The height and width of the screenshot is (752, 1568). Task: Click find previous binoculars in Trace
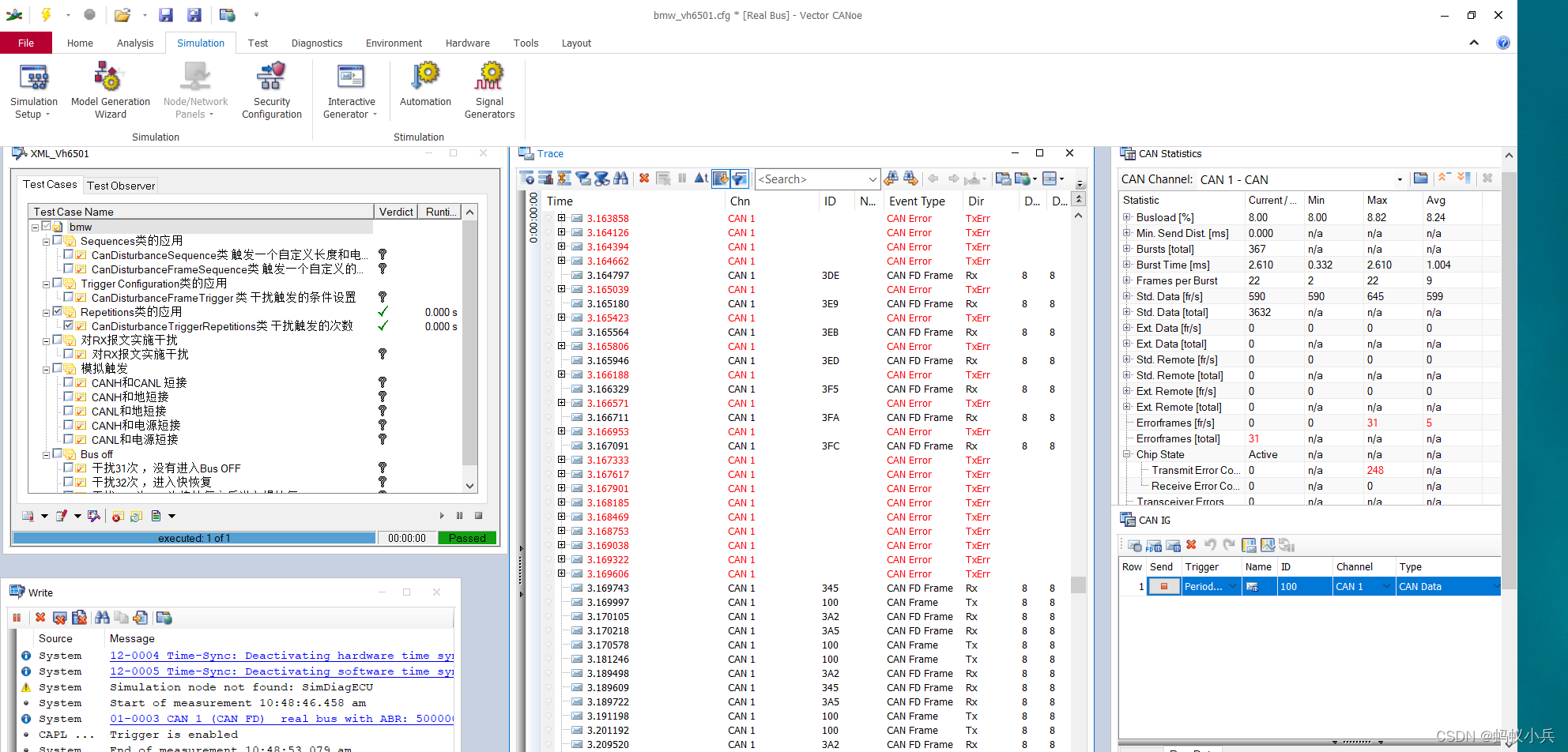click(x=891, y=179)
